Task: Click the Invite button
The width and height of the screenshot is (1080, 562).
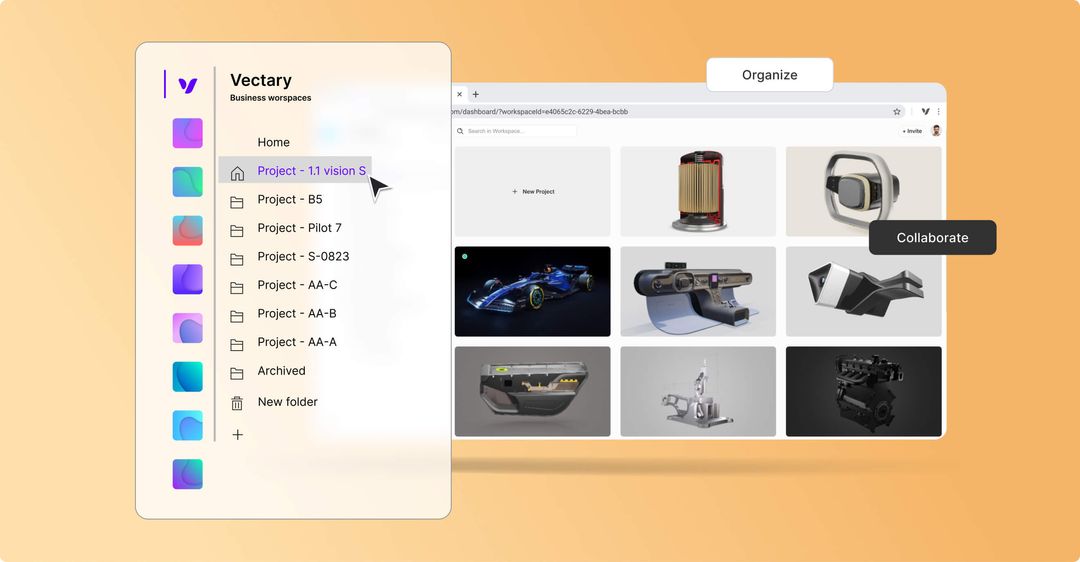Action: 912,131
